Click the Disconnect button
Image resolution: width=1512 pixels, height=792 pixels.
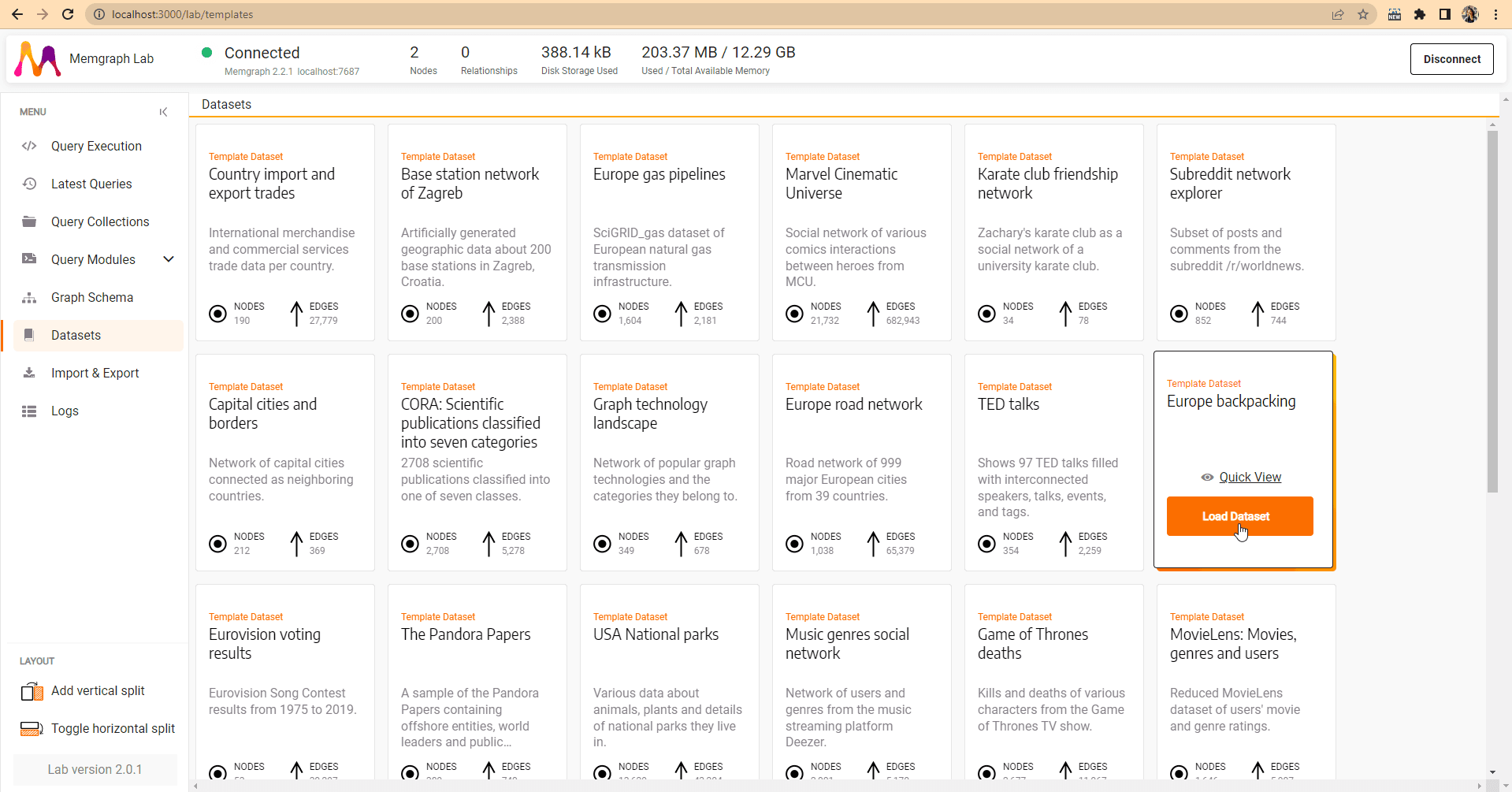point(1451,59)
